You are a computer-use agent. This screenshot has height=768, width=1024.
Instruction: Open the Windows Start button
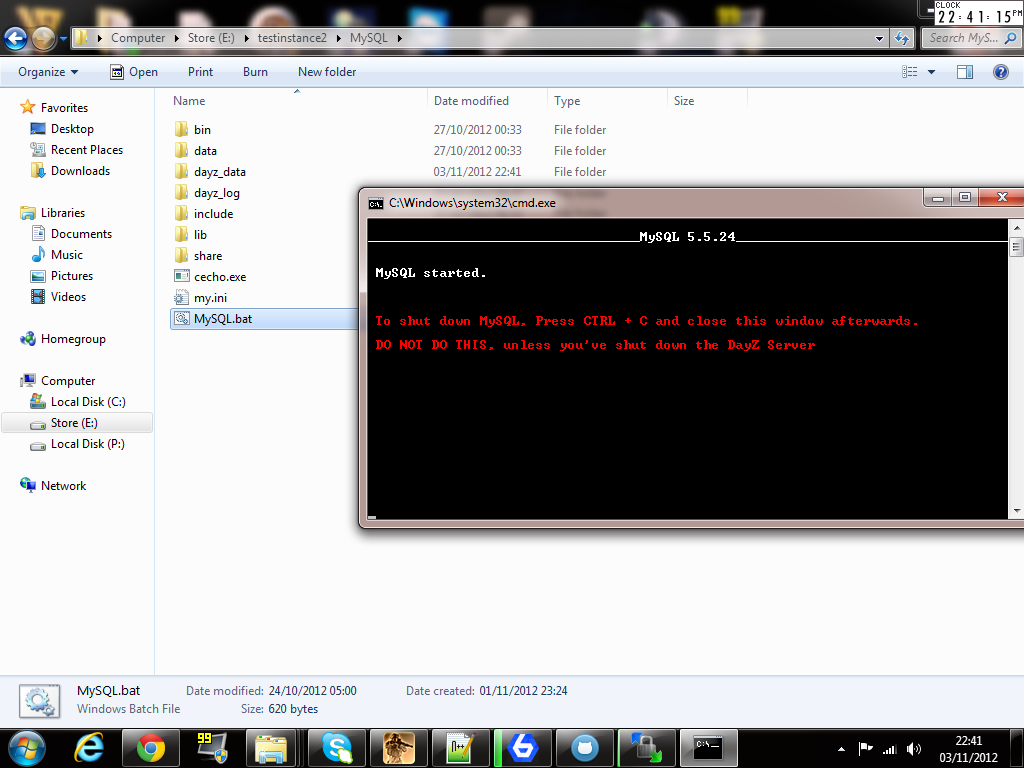coord(27,748)
